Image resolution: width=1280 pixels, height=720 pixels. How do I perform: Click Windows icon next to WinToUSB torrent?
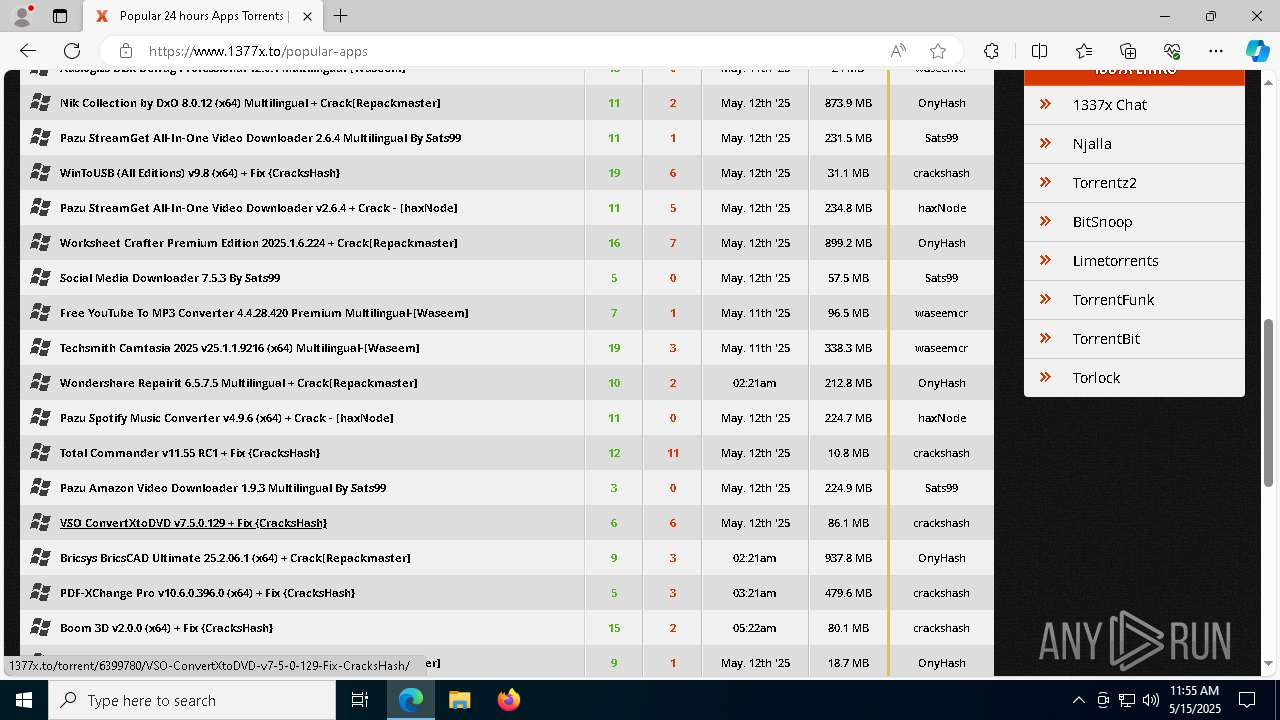pyautogui.click(x=40, y=172)
